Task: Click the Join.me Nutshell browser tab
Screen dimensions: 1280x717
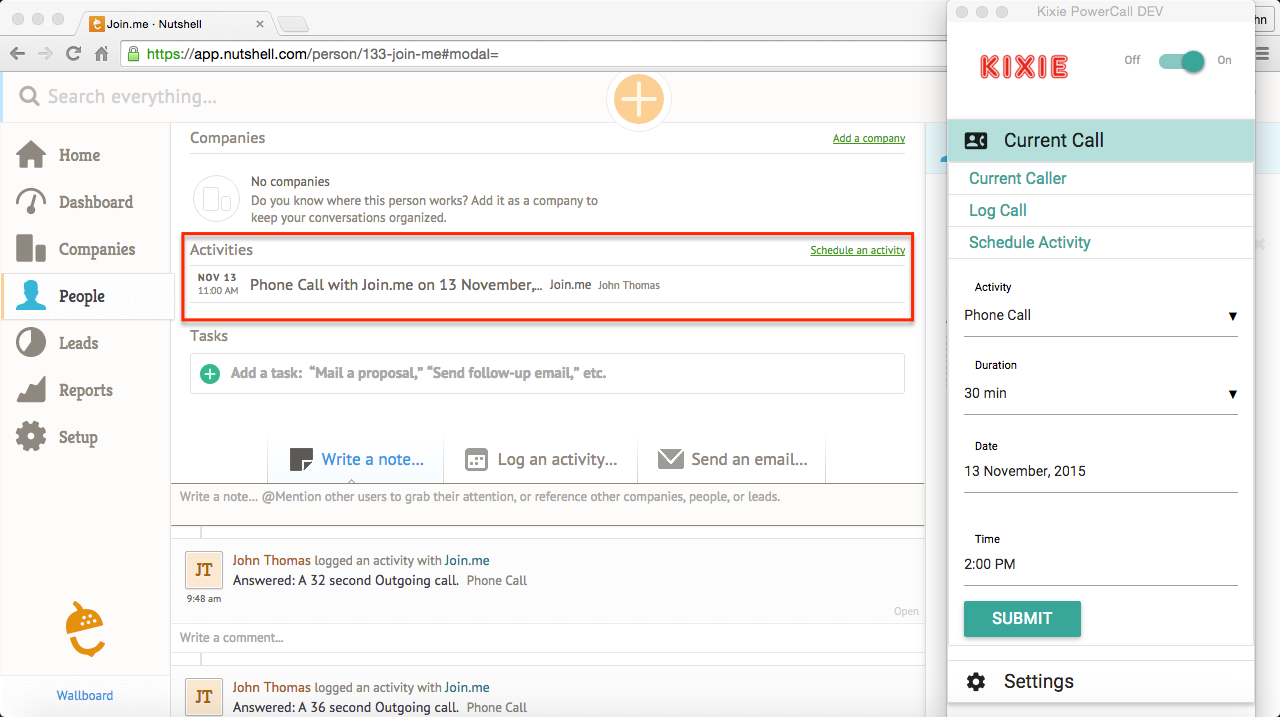Action: click(175, 22)
